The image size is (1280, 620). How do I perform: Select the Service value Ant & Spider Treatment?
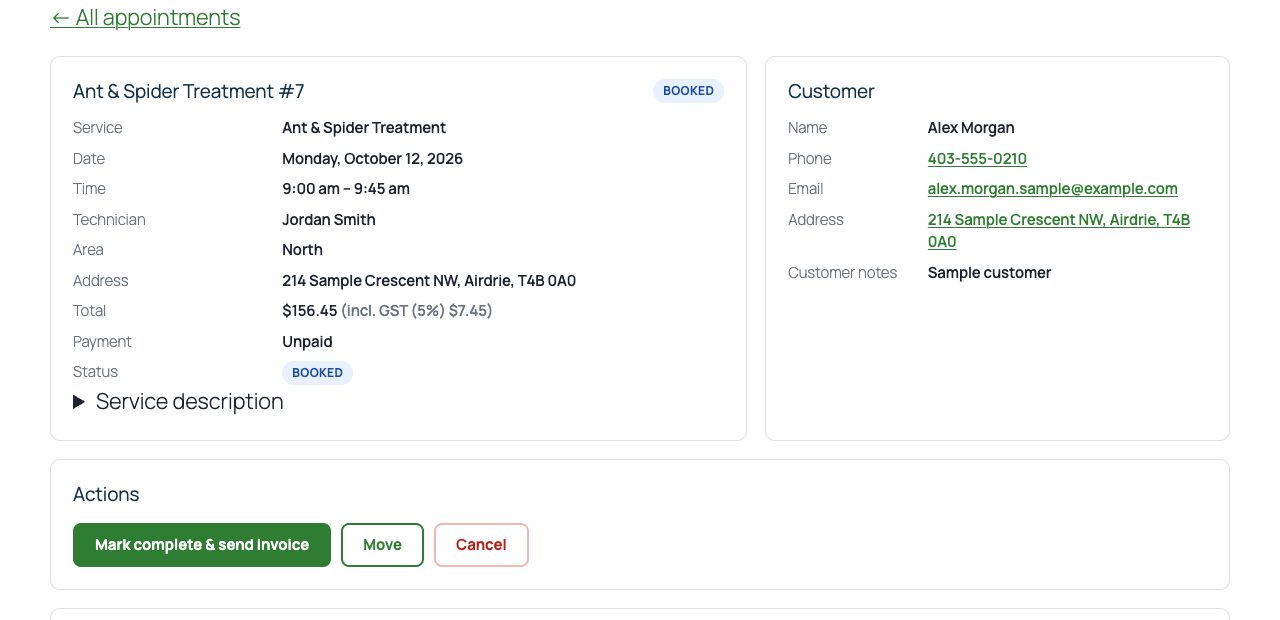(x=364, y=128)
